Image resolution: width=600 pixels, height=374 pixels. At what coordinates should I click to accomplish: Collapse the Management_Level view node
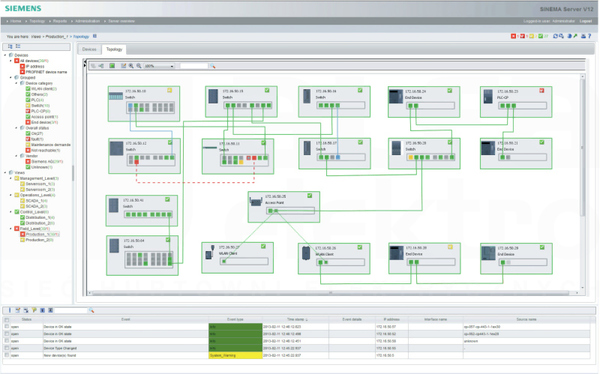(x=11, y=178)
